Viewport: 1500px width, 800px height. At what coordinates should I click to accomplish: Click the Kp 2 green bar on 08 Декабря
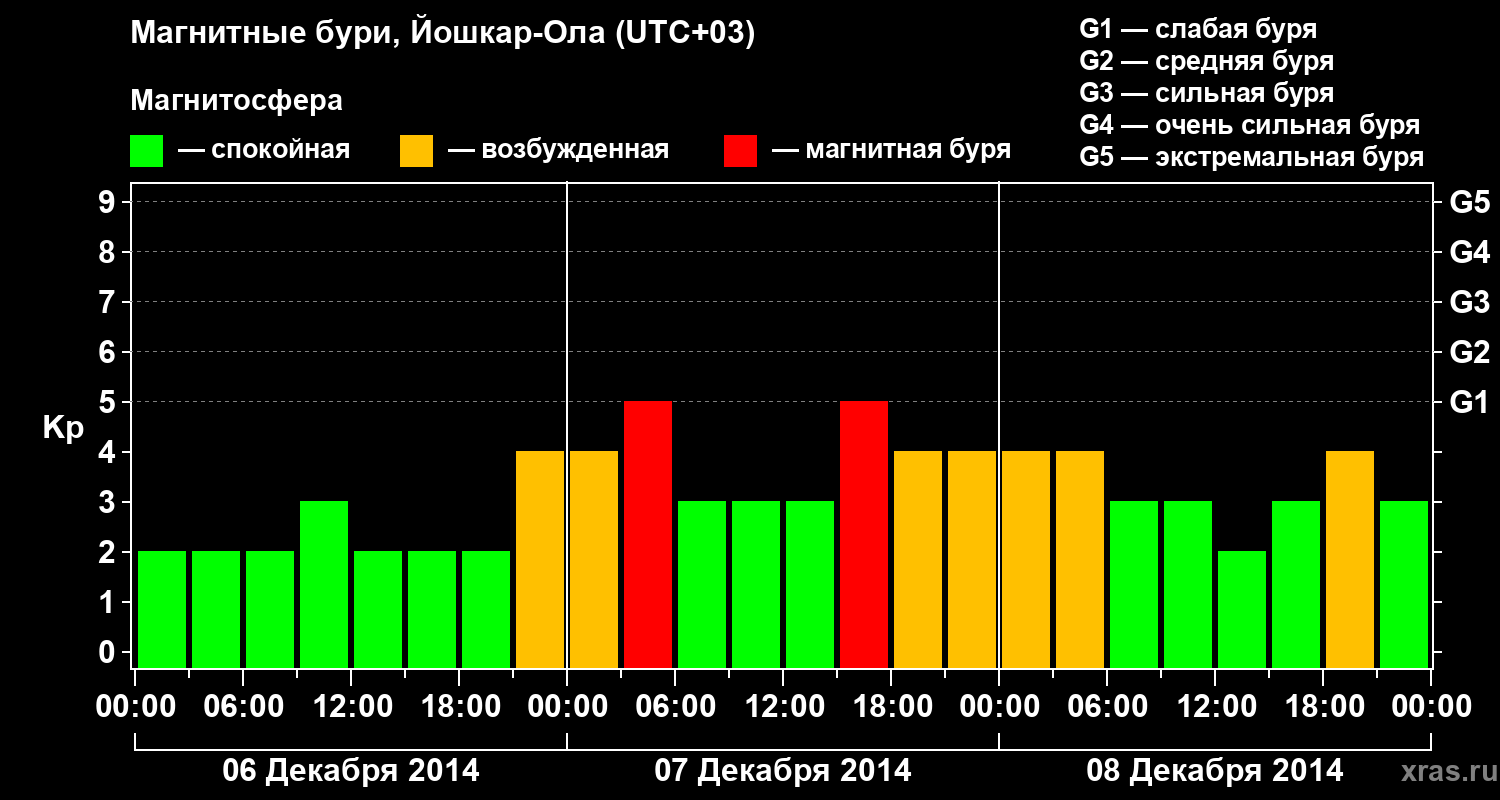(x=1242, y=610)
